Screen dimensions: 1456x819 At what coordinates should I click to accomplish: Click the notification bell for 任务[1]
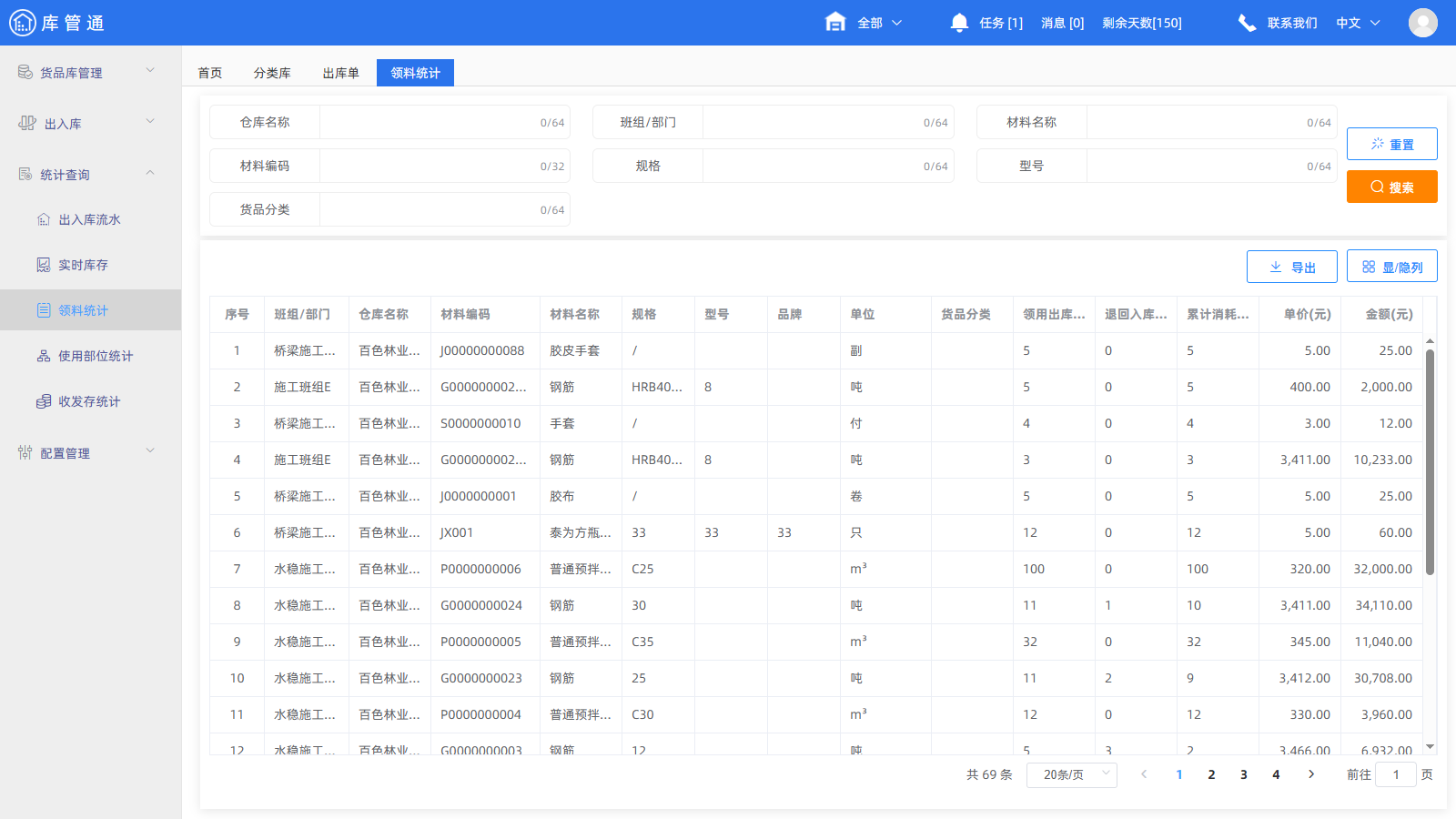[x=958, y=22]
